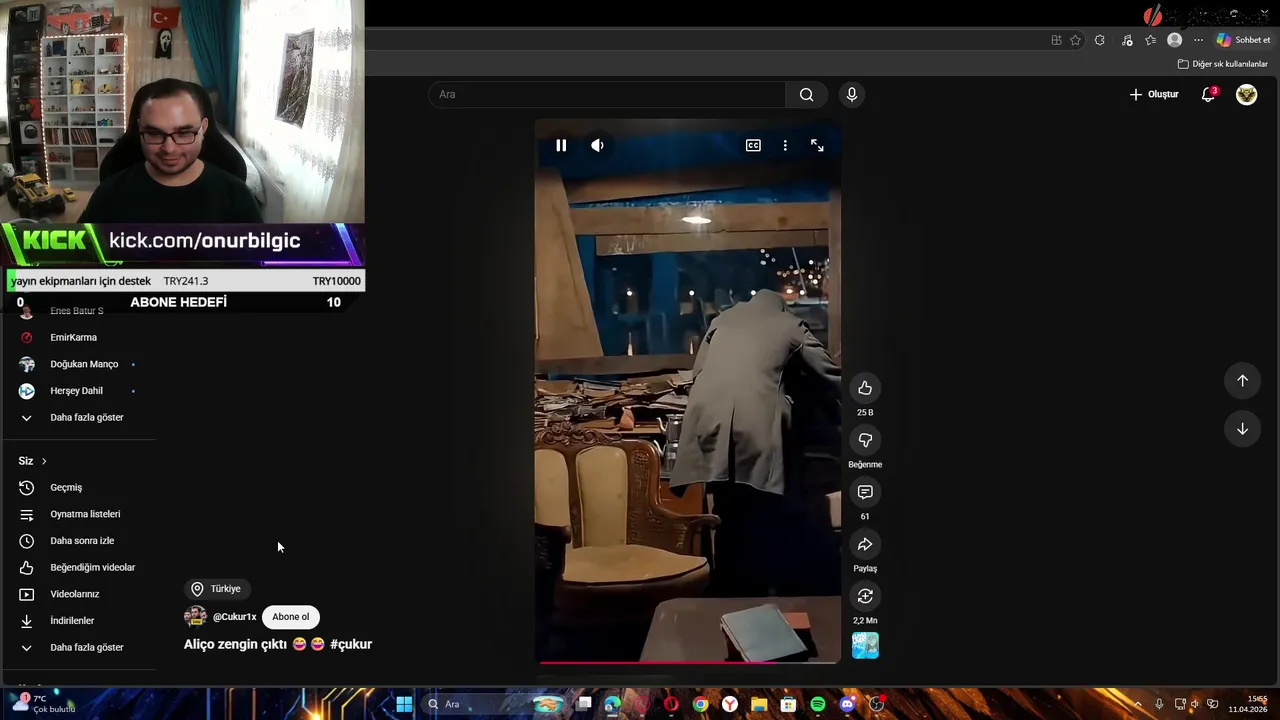Seek using the red Shorts progress bar
Screen dimensions: 1280x720
pos(688,662)
